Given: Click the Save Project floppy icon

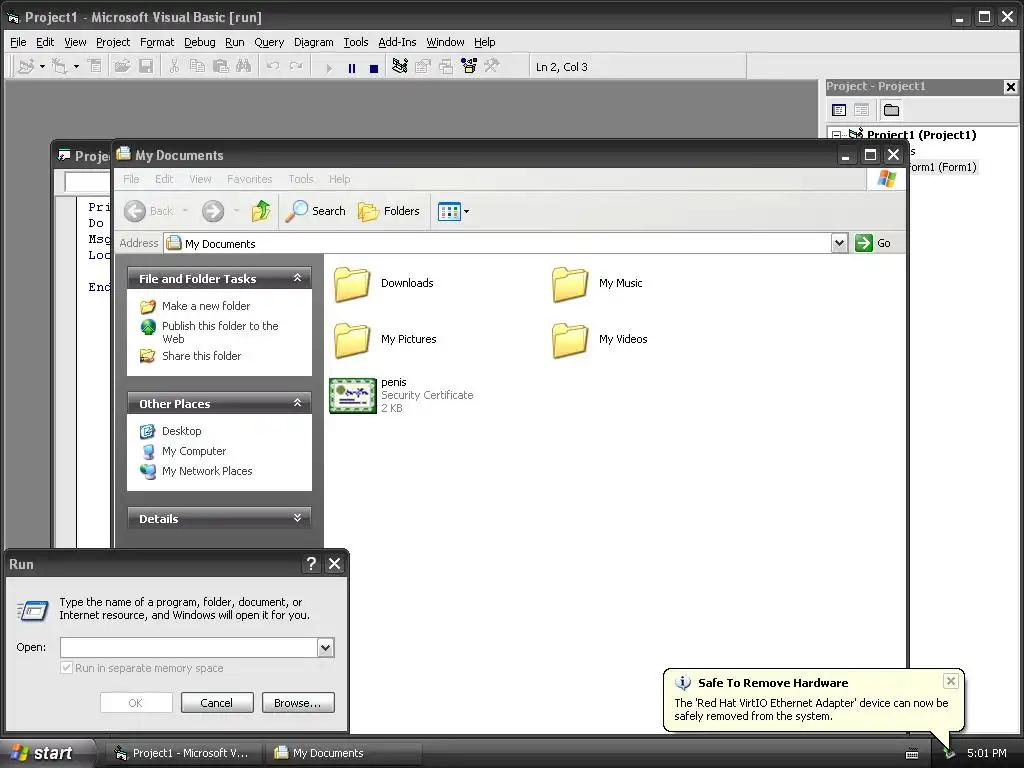Looking at the screenshot, I should pos(146,66).
